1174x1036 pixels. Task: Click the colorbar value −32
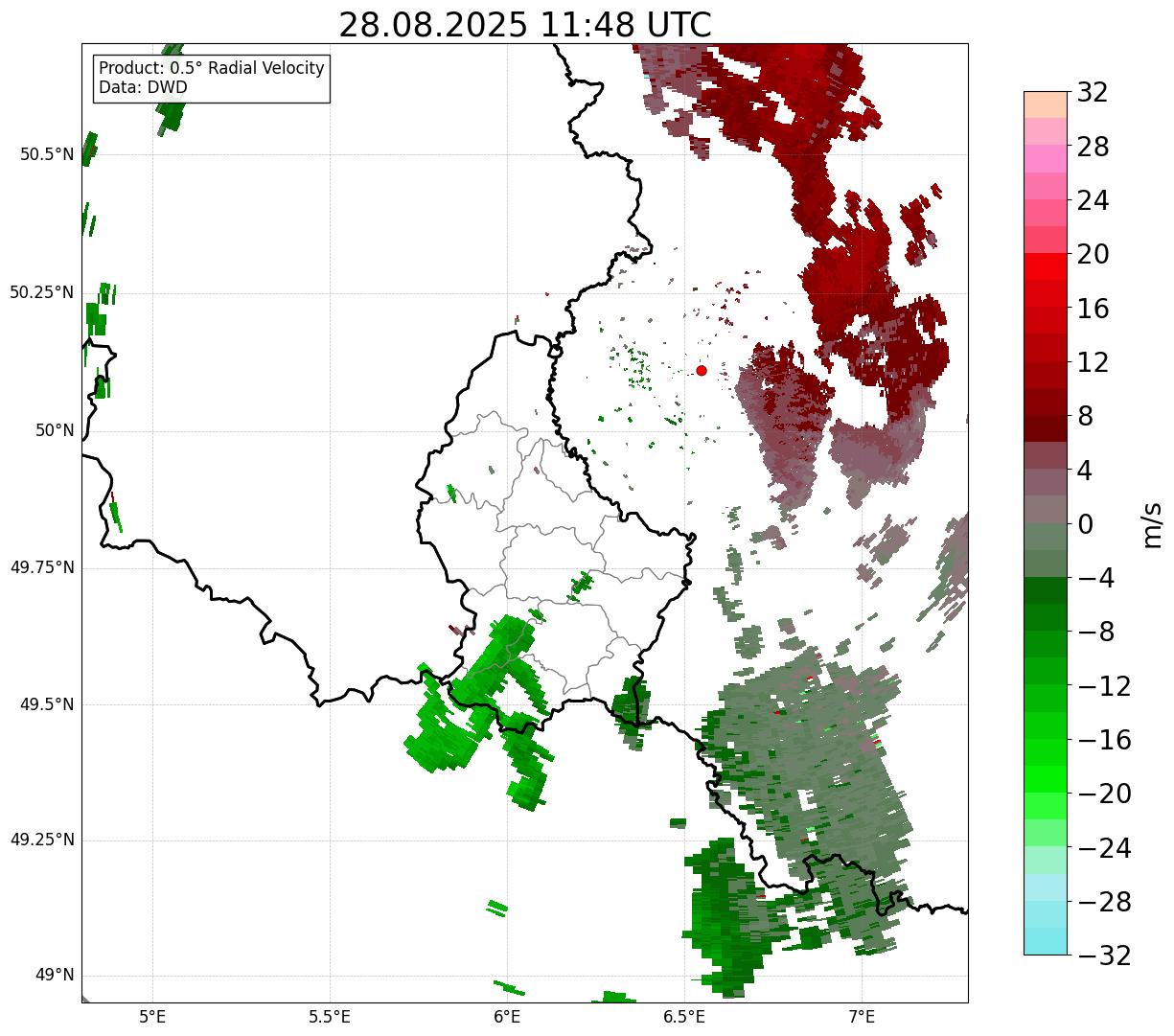click(x=1104, y=955)
